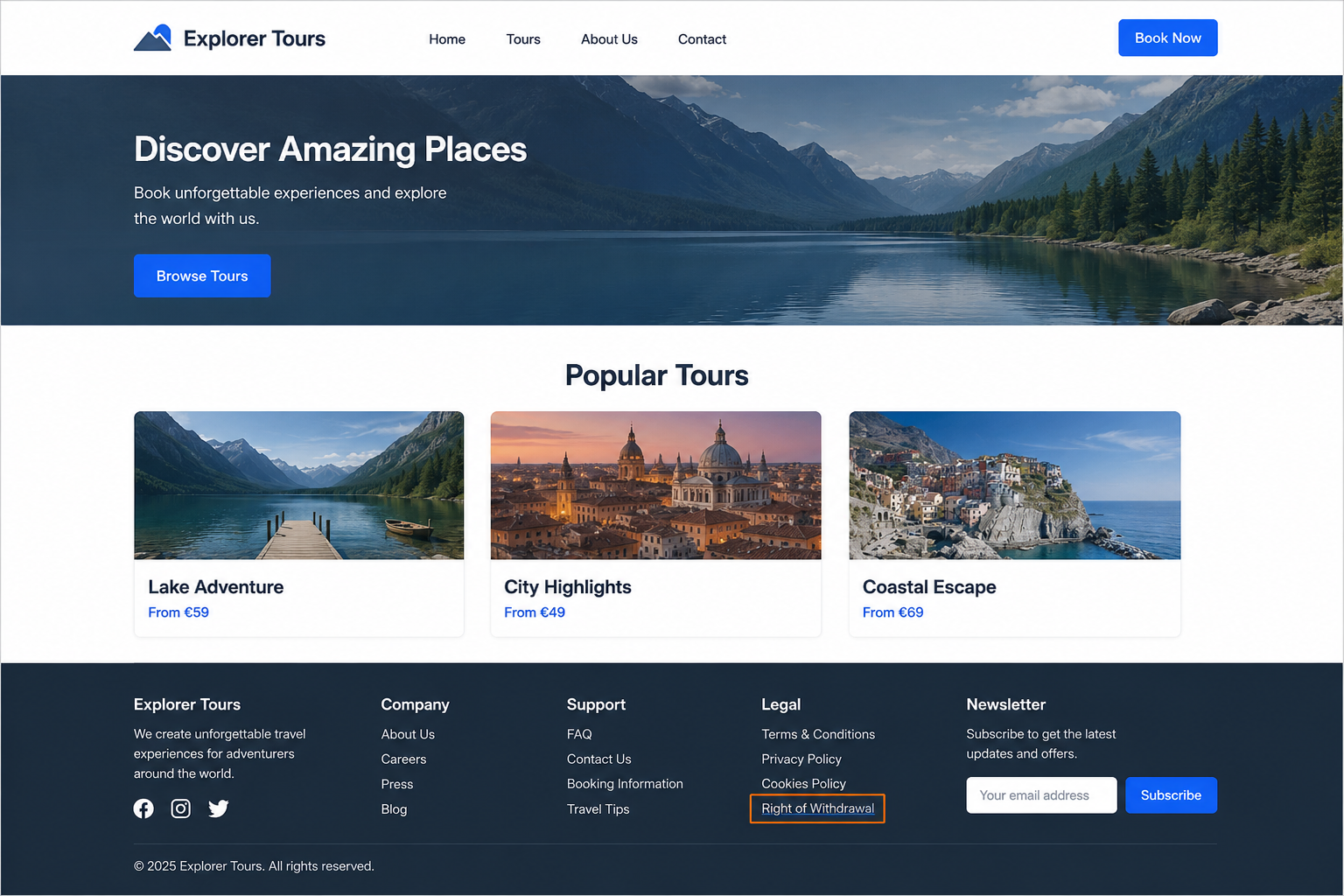1344x896 pixels.
Task: Open Contact in the top navigation
Action: coord(702,39)
